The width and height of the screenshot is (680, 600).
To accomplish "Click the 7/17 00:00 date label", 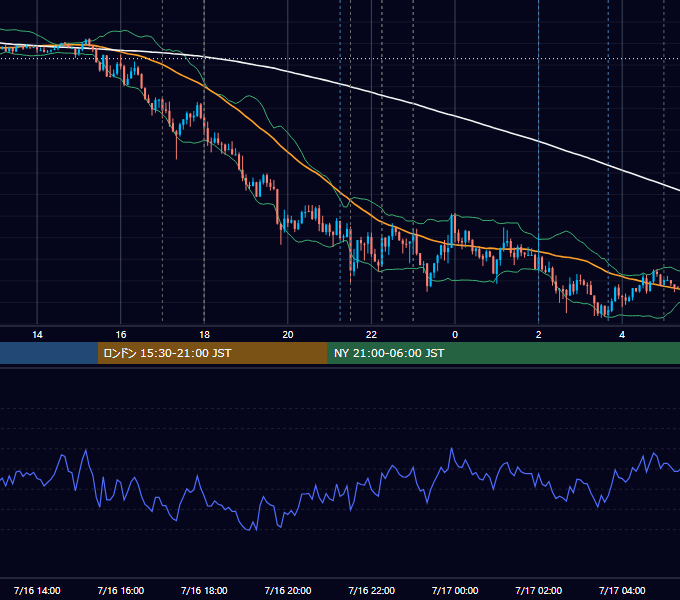I will (455, 590).
